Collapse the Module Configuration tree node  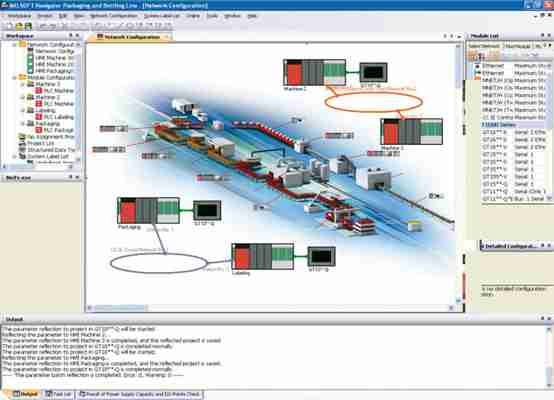(14, 77)
